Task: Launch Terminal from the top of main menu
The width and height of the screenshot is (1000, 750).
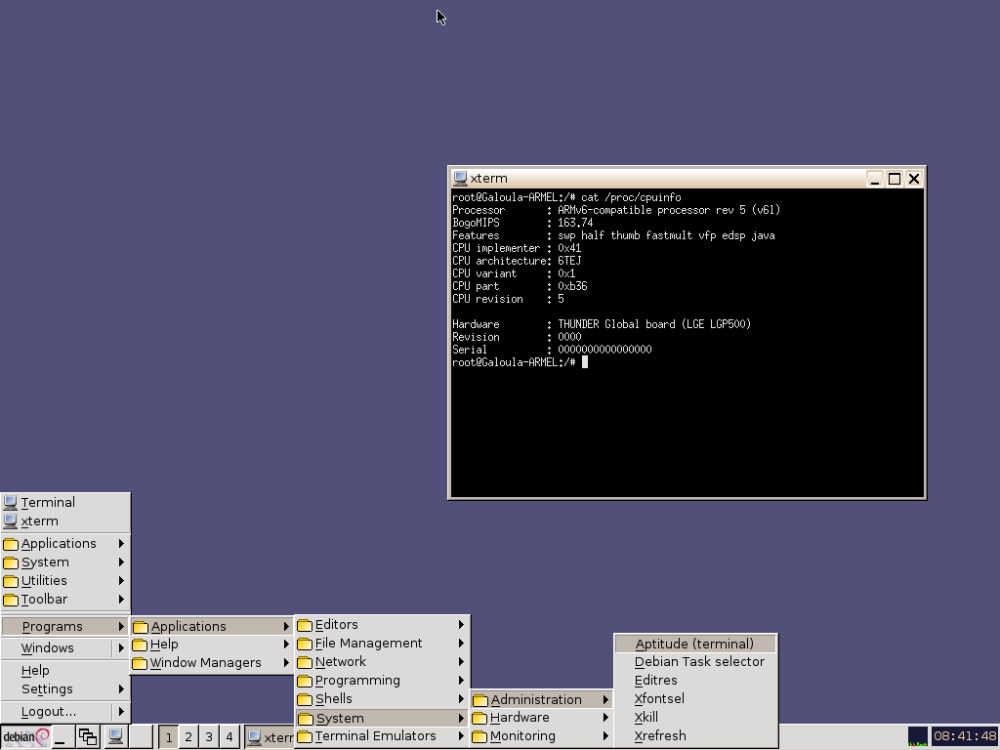Action: 66,503
